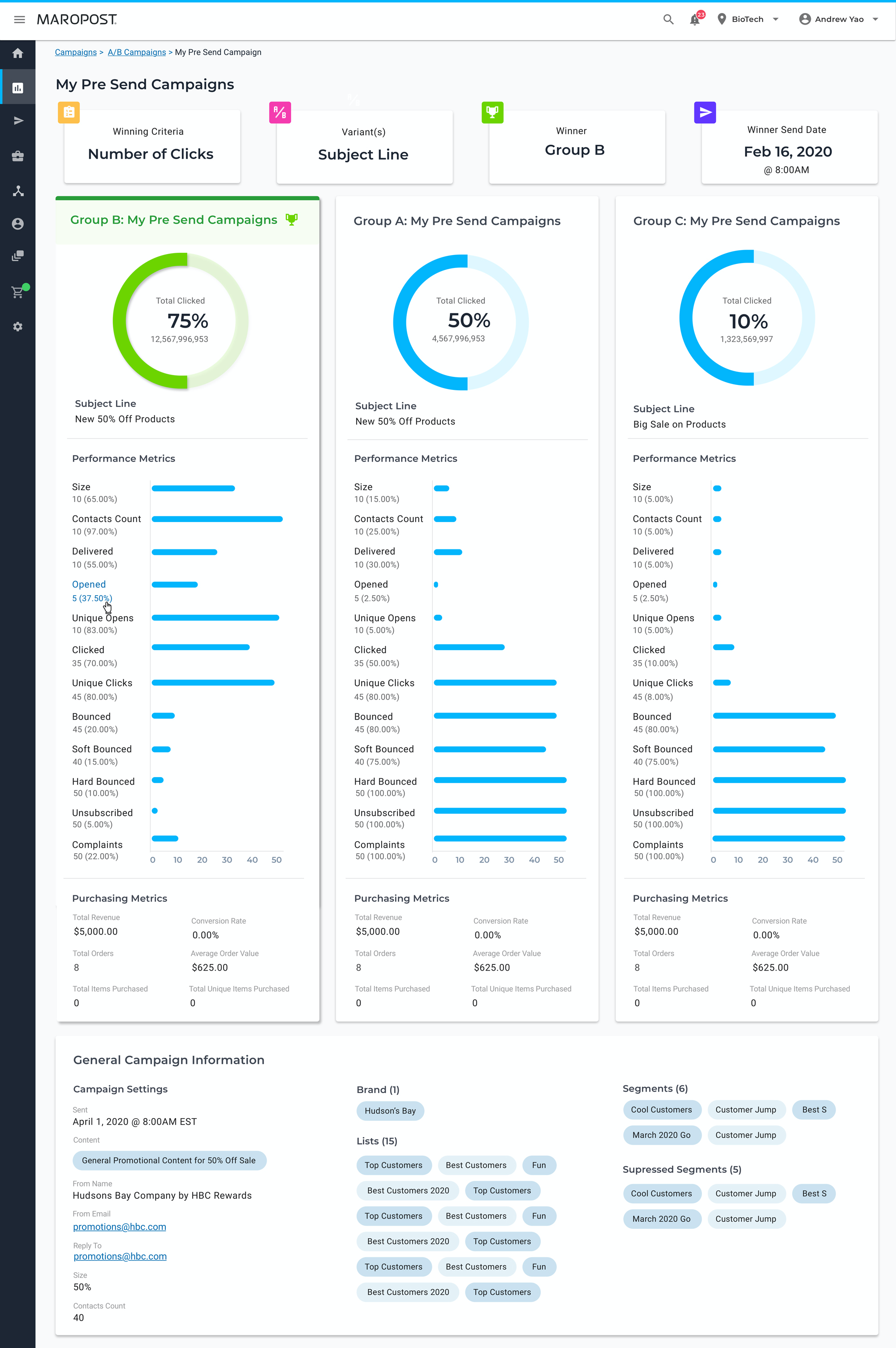
Task: Go to Campaigns breadcrumb
Action: coord(75,52)
